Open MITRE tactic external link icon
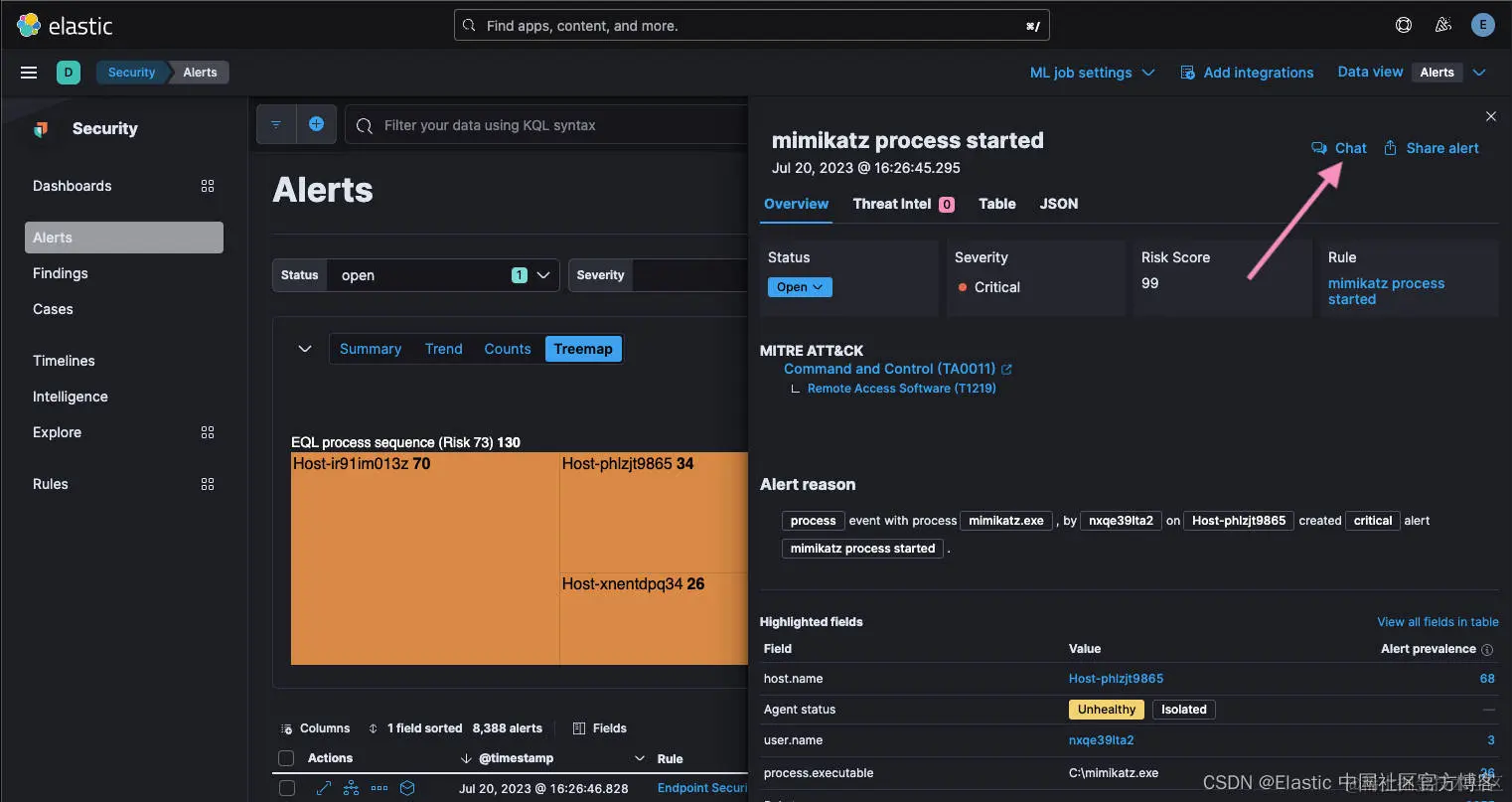 coord(1006,369)
